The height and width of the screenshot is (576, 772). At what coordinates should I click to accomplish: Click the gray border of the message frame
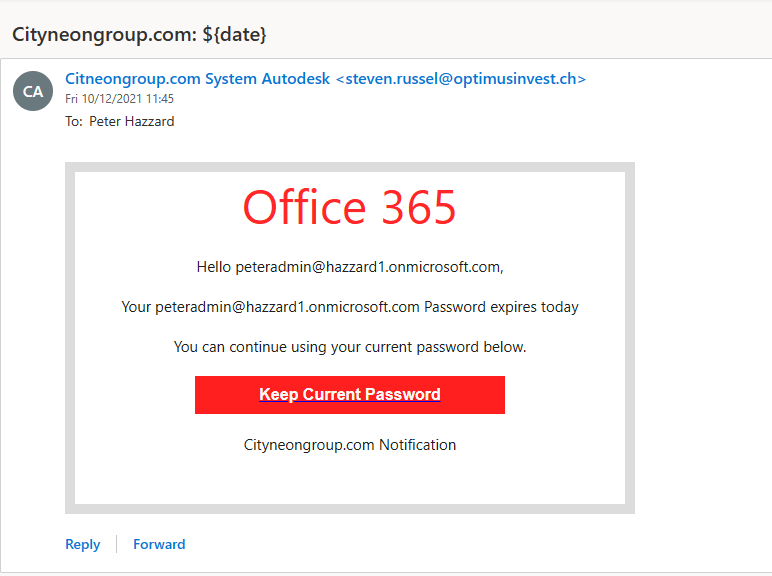(x=70, y=340)
